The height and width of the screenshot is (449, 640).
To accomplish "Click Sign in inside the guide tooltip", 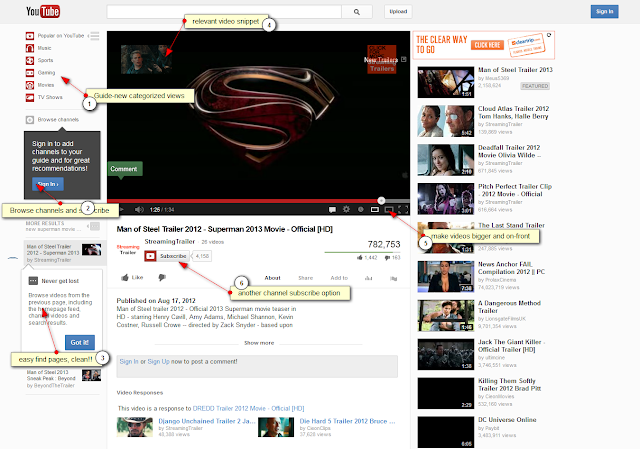I will coord(48,184).
